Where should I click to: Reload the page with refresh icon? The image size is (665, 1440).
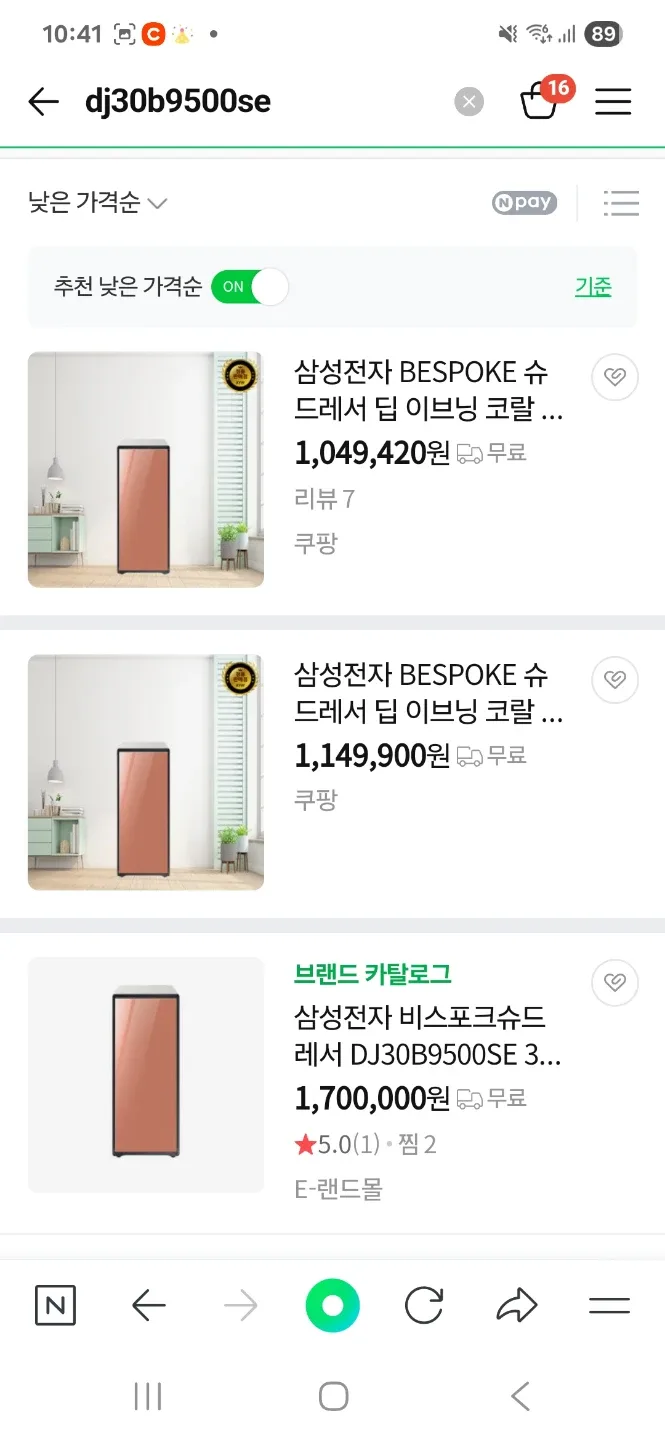click(x=424, y=1305)
